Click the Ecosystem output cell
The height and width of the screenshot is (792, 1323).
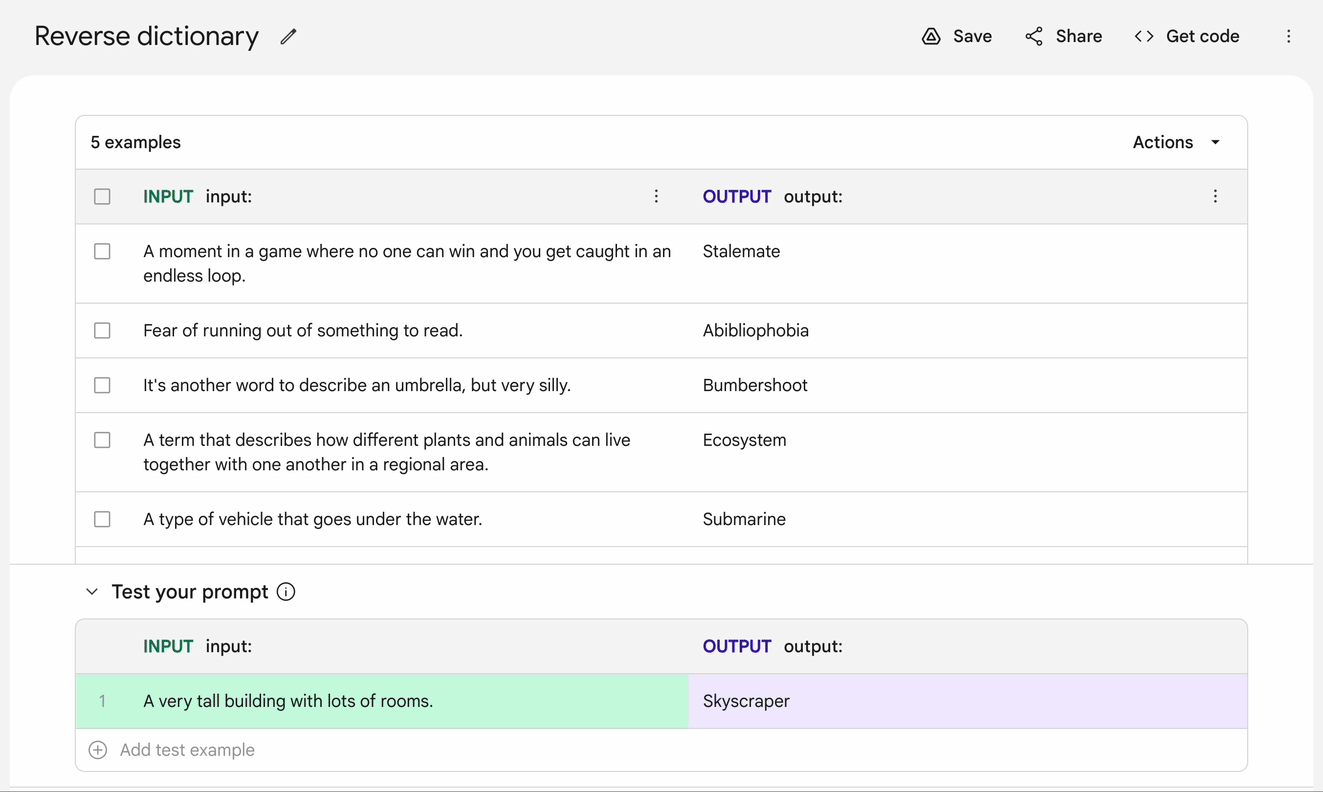click(745, 440)
